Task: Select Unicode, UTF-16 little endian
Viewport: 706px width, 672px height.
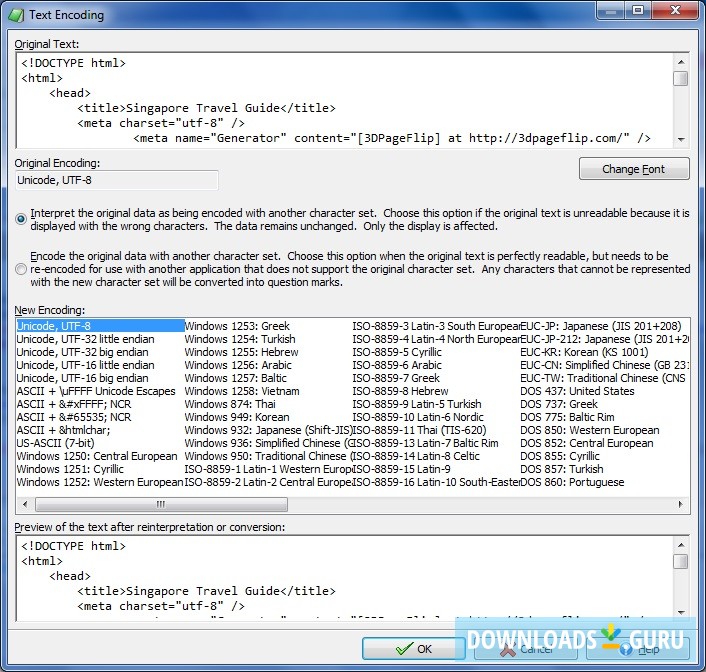Action: (x=86, y=365)
